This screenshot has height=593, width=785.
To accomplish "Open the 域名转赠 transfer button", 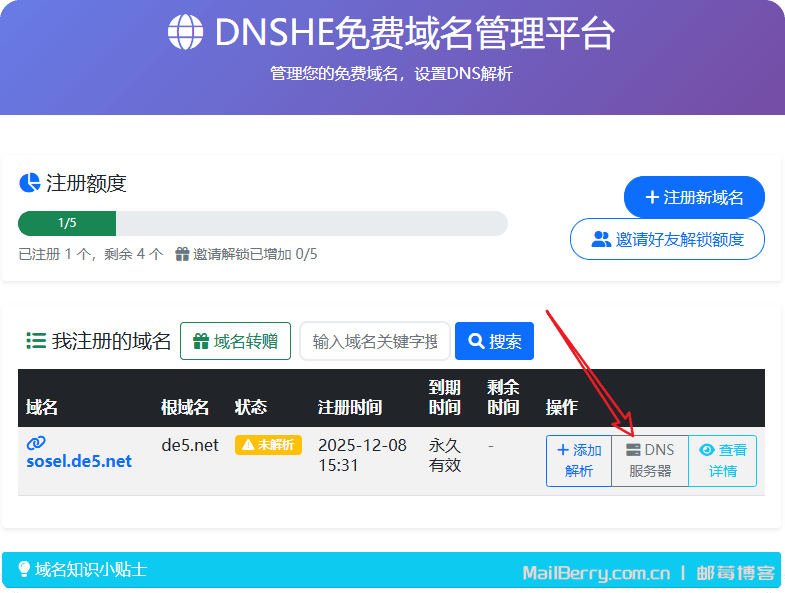I will pos(235,341).
